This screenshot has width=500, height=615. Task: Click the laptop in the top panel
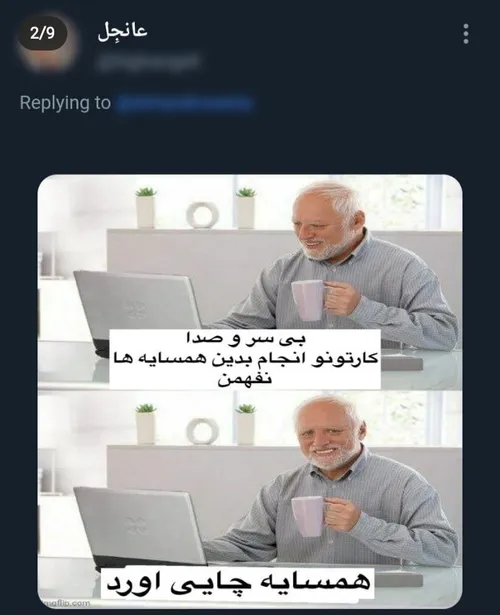click(x=137, y=310)
